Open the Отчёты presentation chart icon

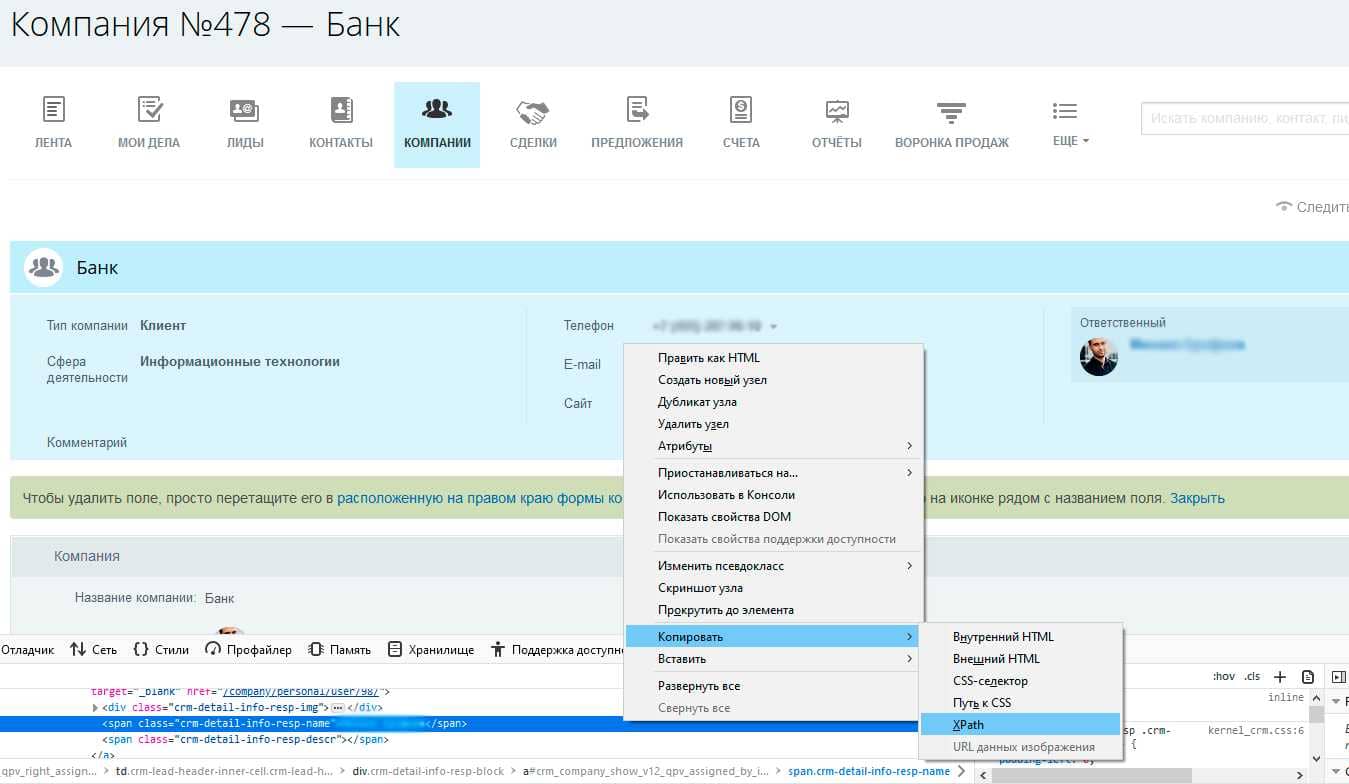837,109
